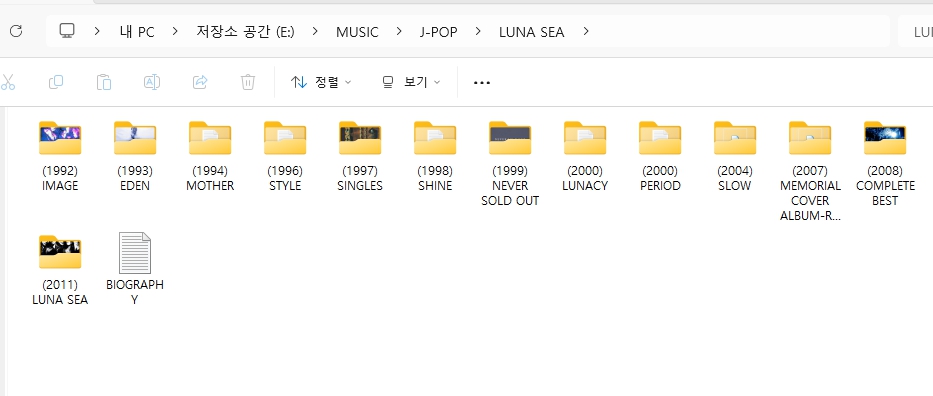Select the (2000) LUNACY folder icon
Screen dimensions: 933x396
point(585,138)
